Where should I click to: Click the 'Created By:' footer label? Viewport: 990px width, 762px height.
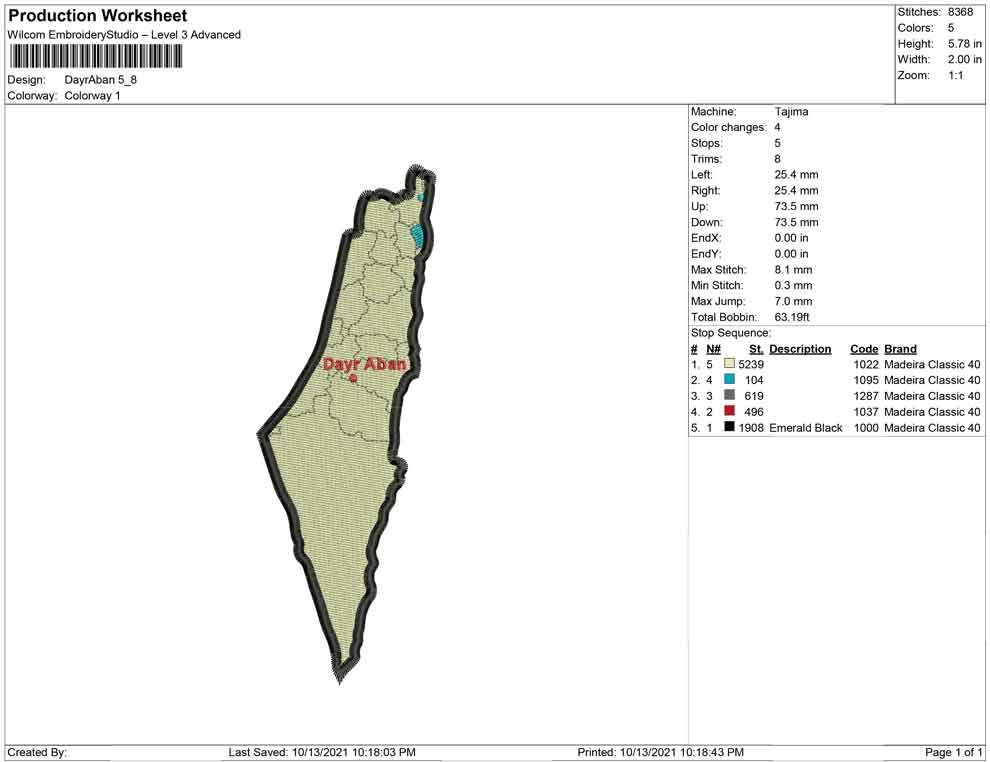coord(37,752)
